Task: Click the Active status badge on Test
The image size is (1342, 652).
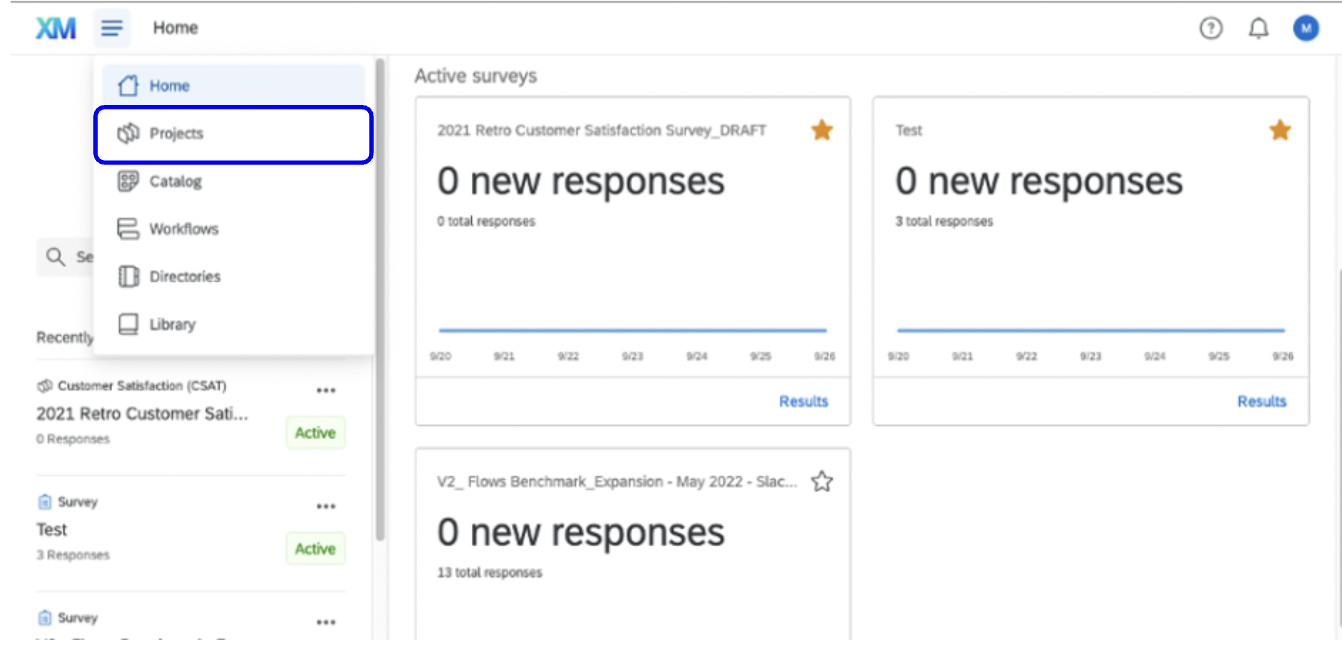Action: [x=315, y=549]
